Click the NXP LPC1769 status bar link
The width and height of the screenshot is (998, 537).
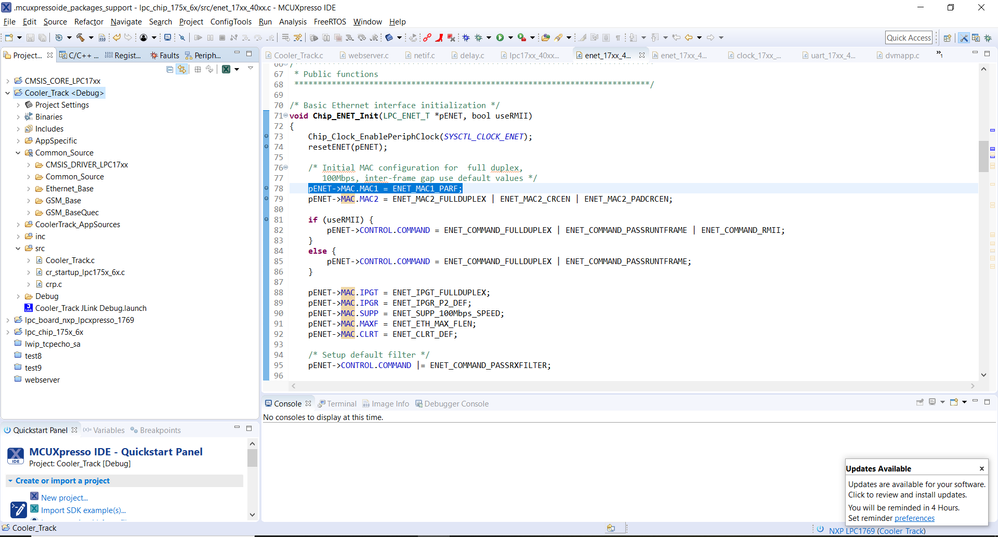click(x=876, y=531)
